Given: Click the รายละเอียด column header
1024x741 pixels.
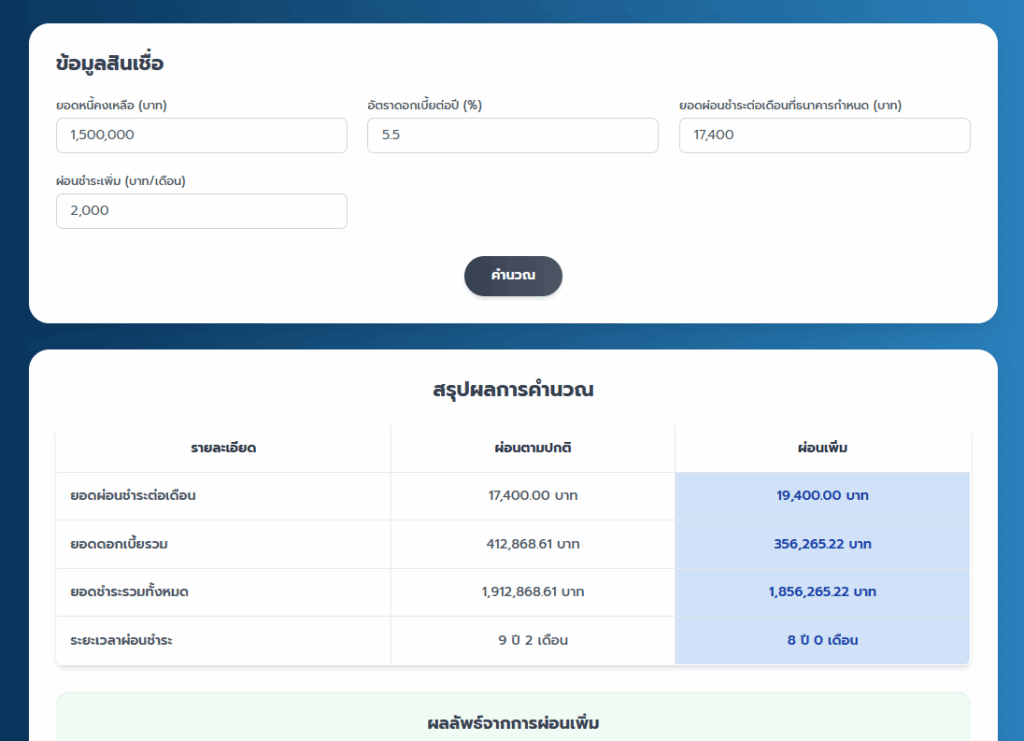Looking at the screenshot, I should (223, 448).
